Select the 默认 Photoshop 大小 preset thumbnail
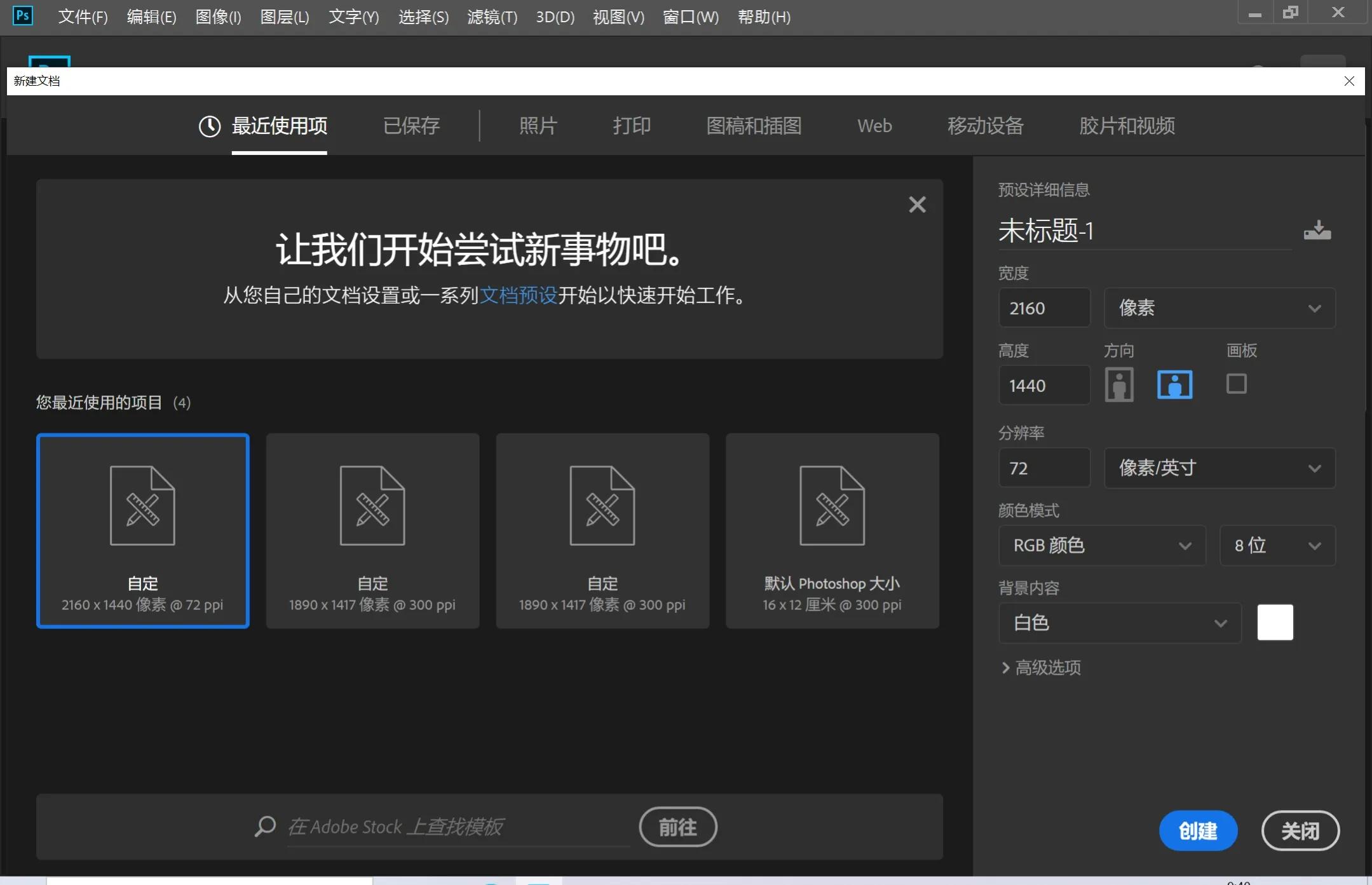Screen dimensions: 1372x885 point(832,530)
